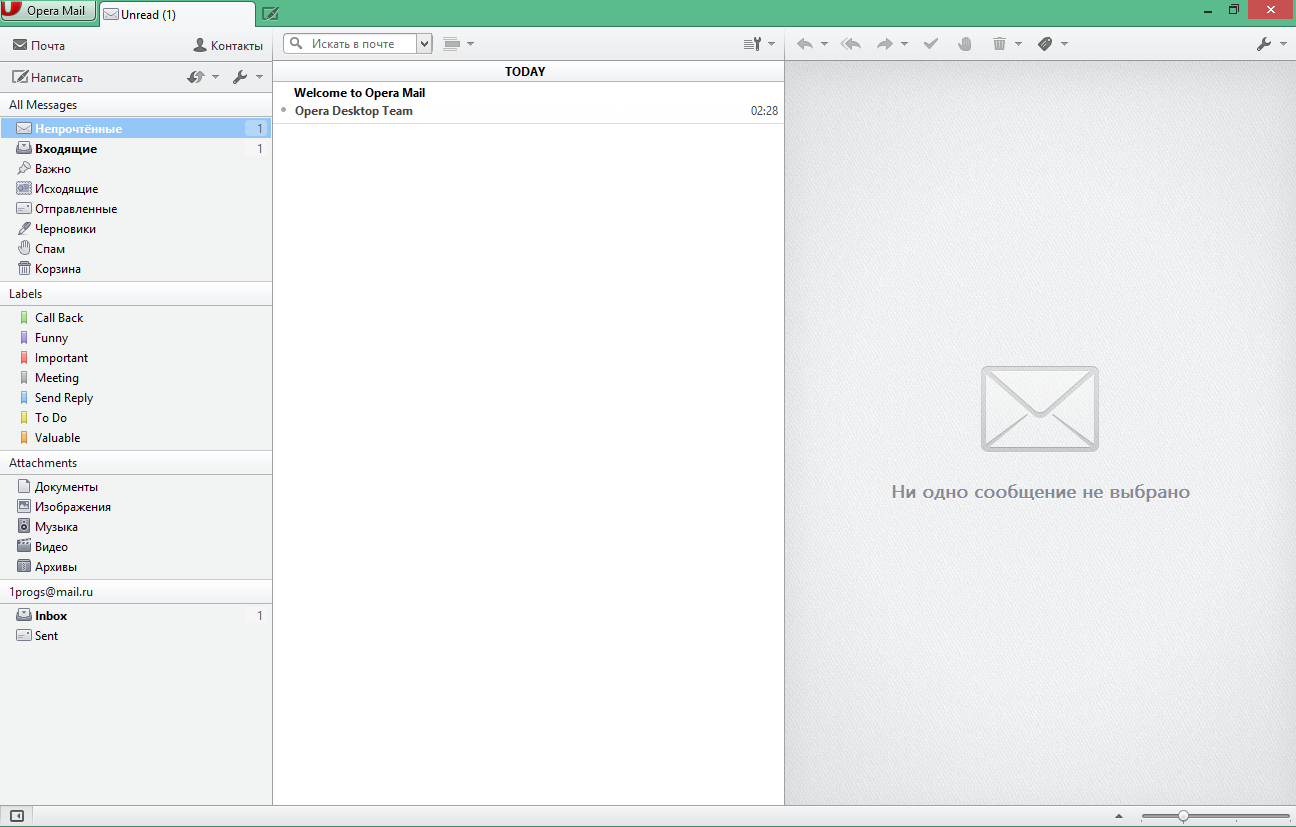The height and width of the screenshot is (827, 1296).
Task: Select Важно folder
Action: coord(136,169)
